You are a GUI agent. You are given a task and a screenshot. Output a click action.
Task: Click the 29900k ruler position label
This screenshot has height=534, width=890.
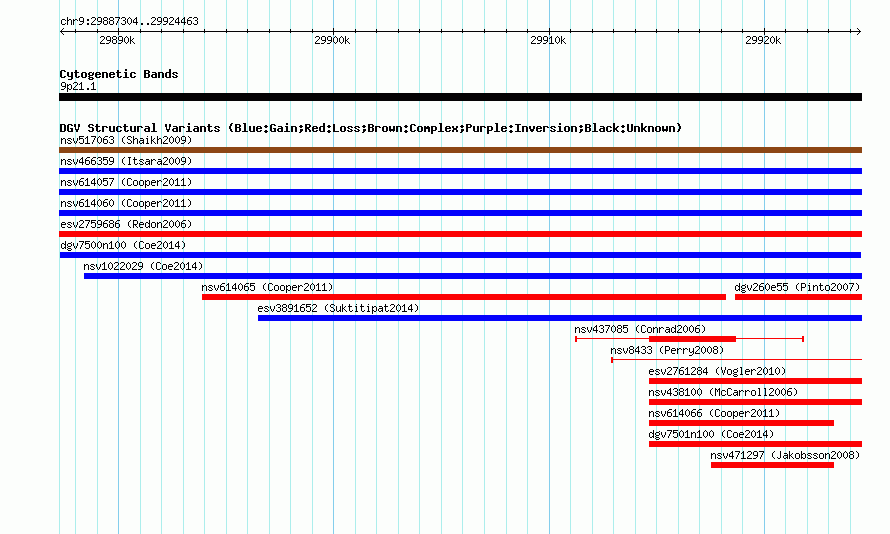coord(332,40)
